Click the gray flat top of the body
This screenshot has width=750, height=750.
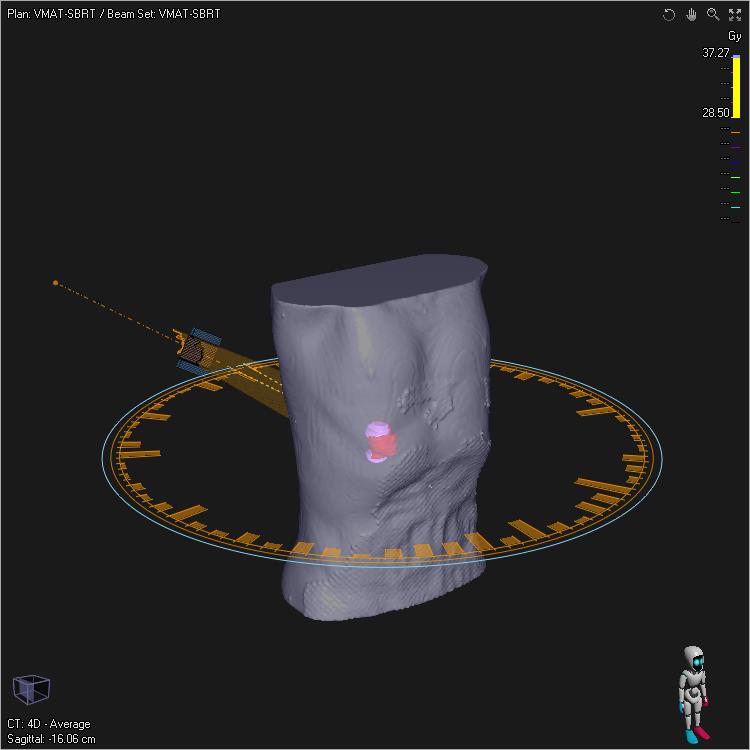point(380,280)
